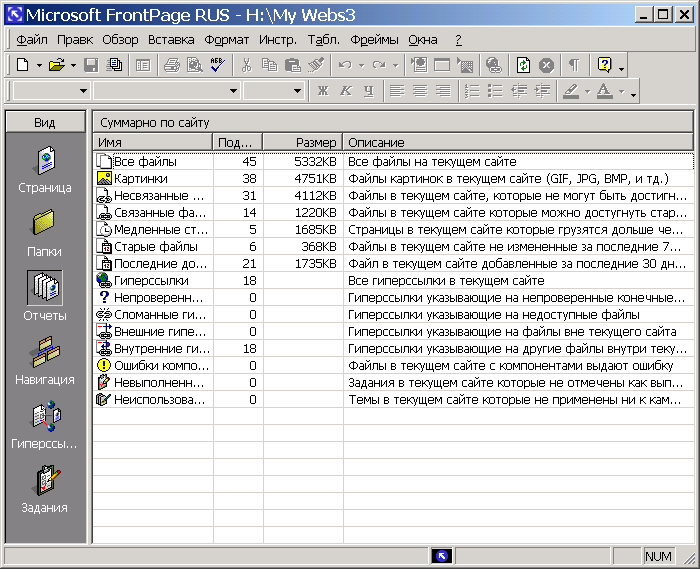Toggle bulleted list
This screenshot has width=700, height=569.
pos(495,91)
